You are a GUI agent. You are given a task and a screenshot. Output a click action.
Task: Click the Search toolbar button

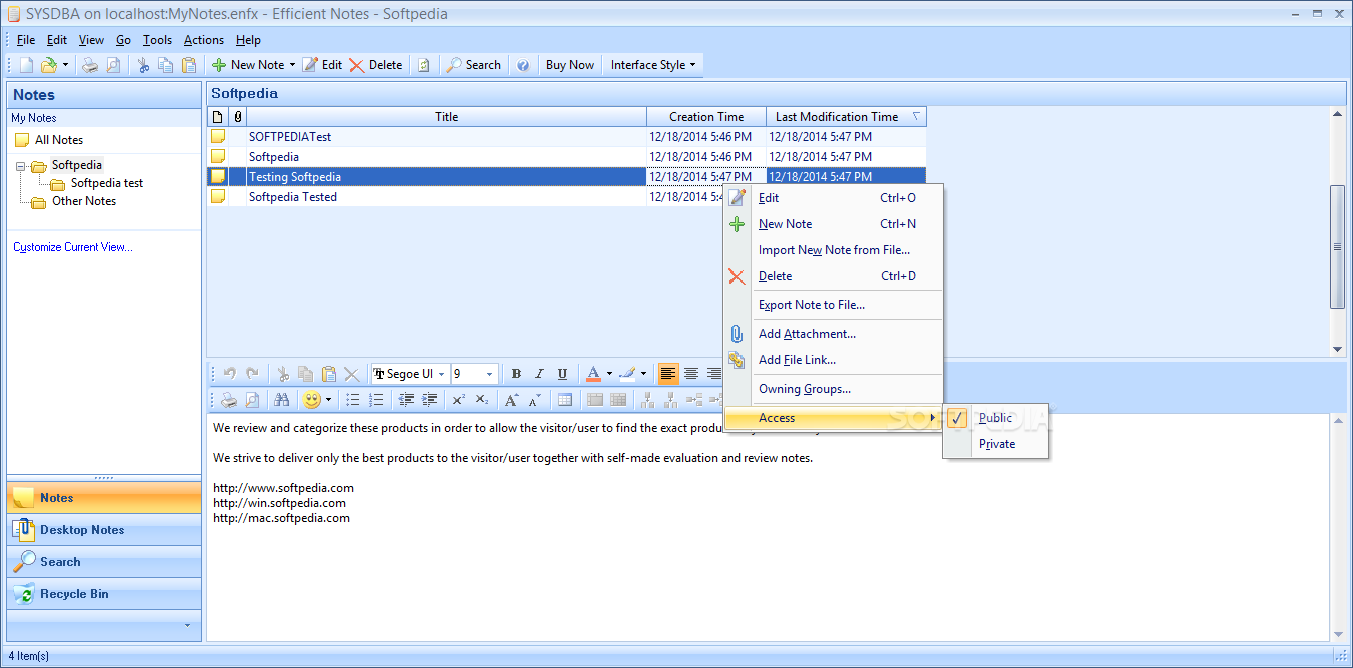[473, 65]
